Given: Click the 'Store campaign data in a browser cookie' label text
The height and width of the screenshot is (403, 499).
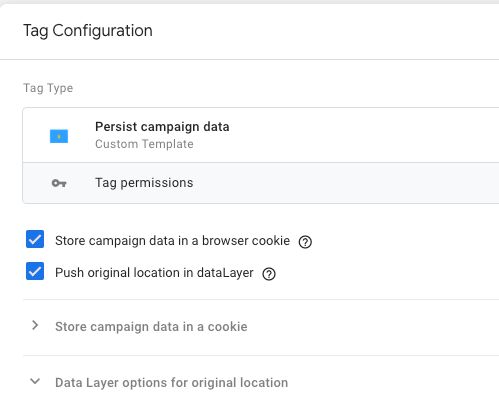Looking at the screenshot, I should (x=172, y=241).
